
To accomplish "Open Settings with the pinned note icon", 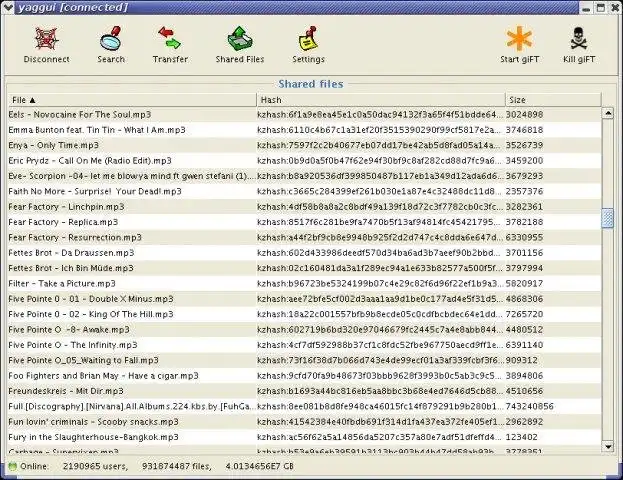I will click(308, 39).
